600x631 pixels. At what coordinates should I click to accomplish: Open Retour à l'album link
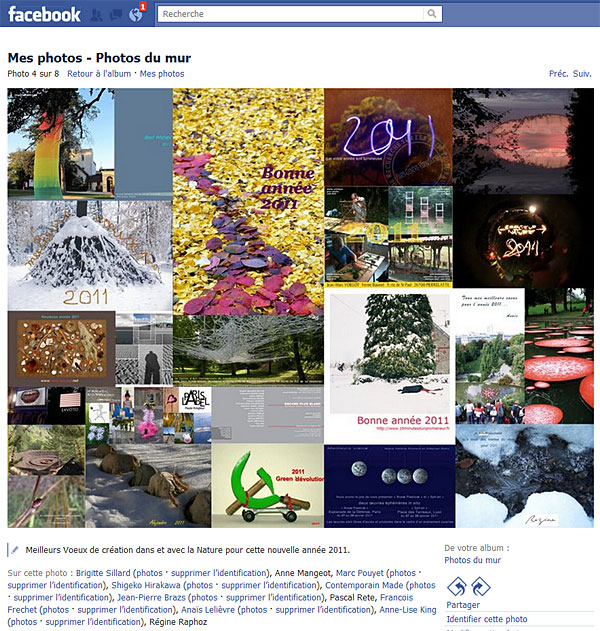[99, 74]
